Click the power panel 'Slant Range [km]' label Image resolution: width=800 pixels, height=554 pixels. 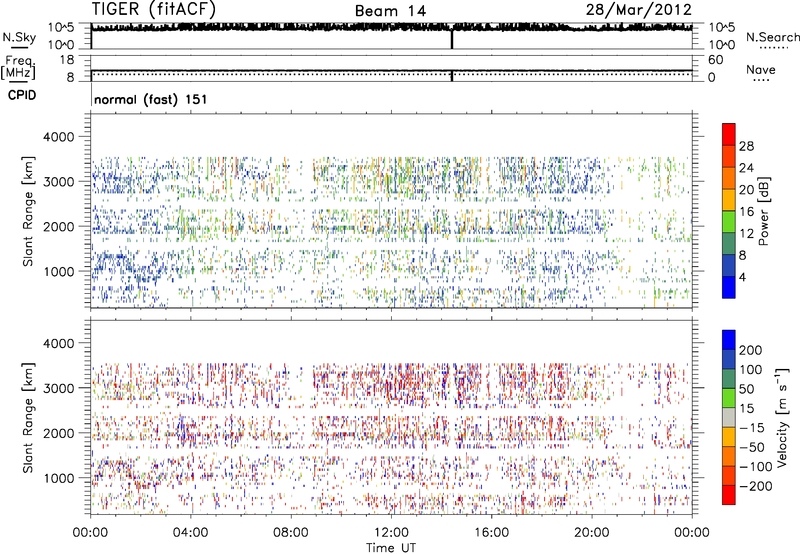(x=28, y=211)
